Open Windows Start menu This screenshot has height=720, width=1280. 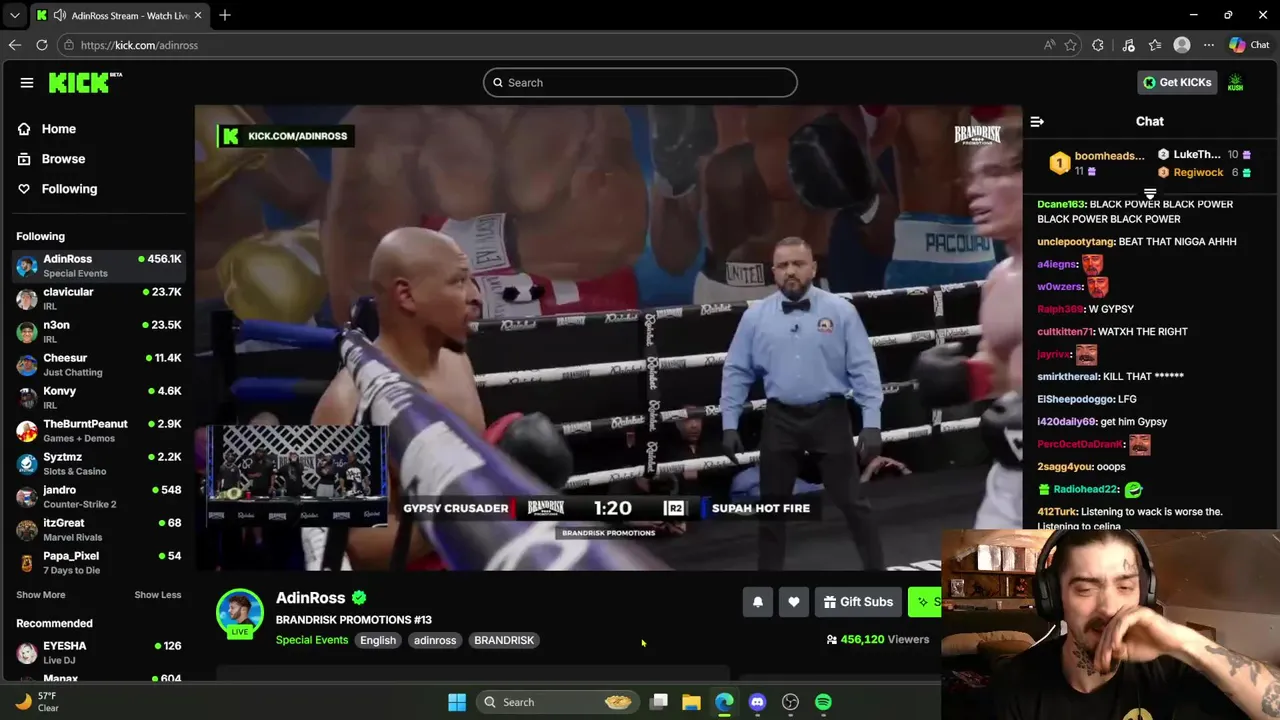[x=457, y=702]
